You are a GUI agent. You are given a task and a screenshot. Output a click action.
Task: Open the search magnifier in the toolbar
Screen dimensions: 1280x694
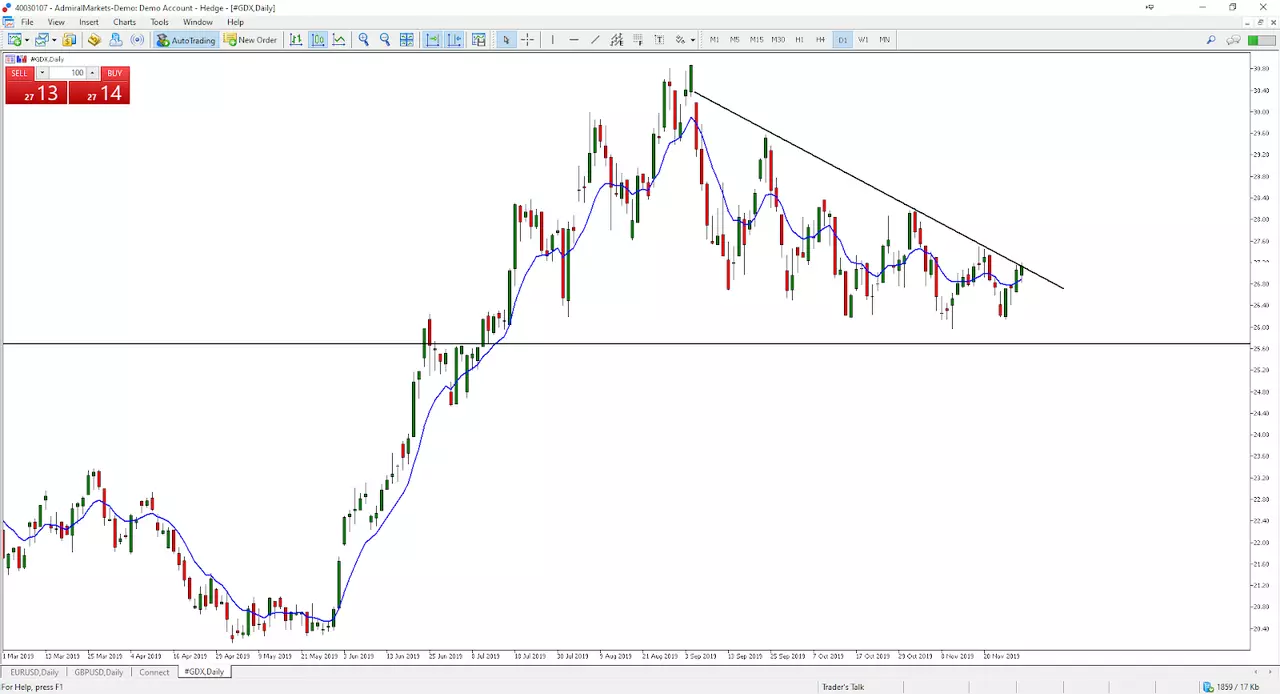(1211, 40)
